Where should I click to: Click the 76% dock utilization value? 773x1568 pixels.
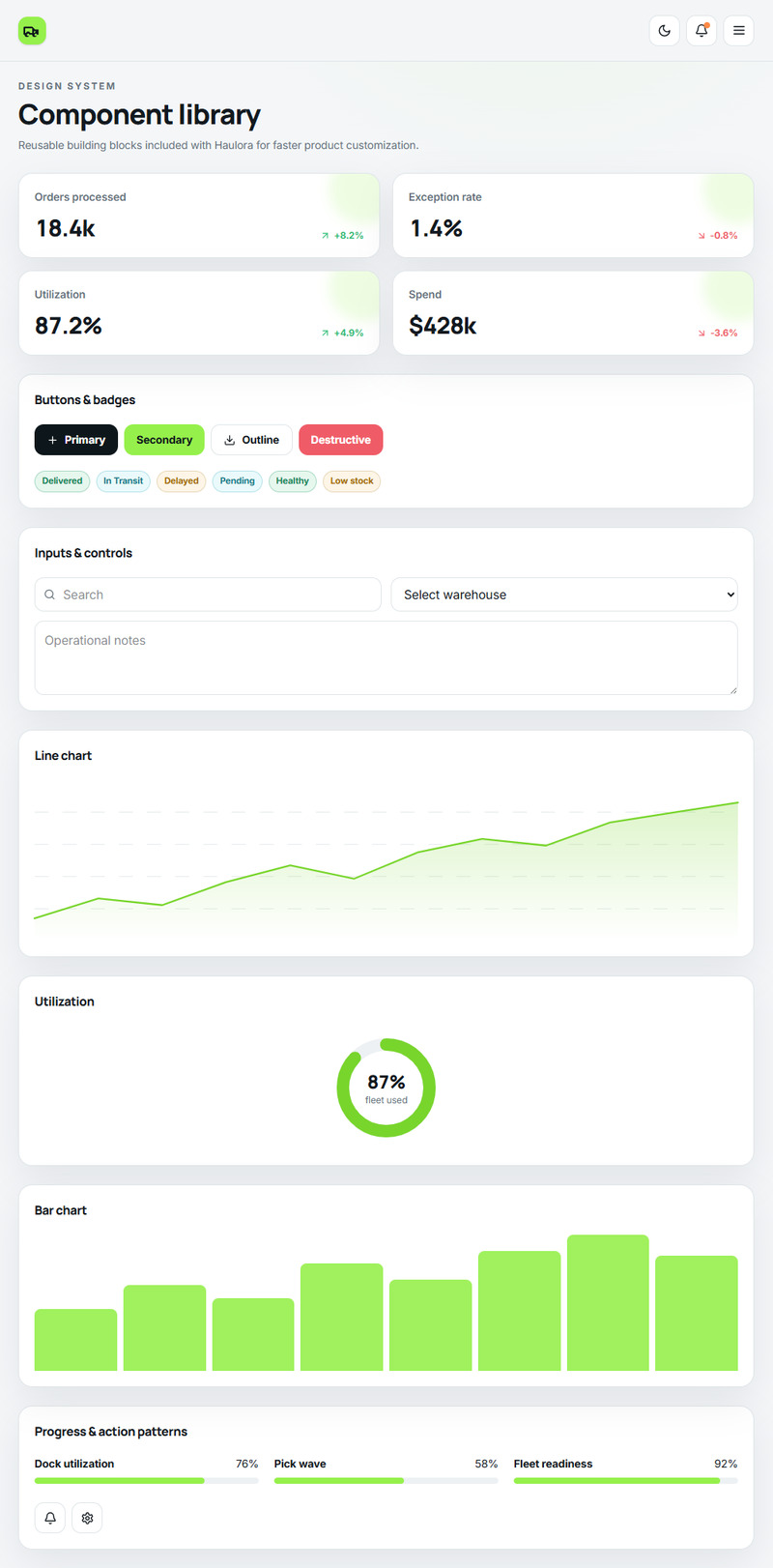tap(247, 1464)
